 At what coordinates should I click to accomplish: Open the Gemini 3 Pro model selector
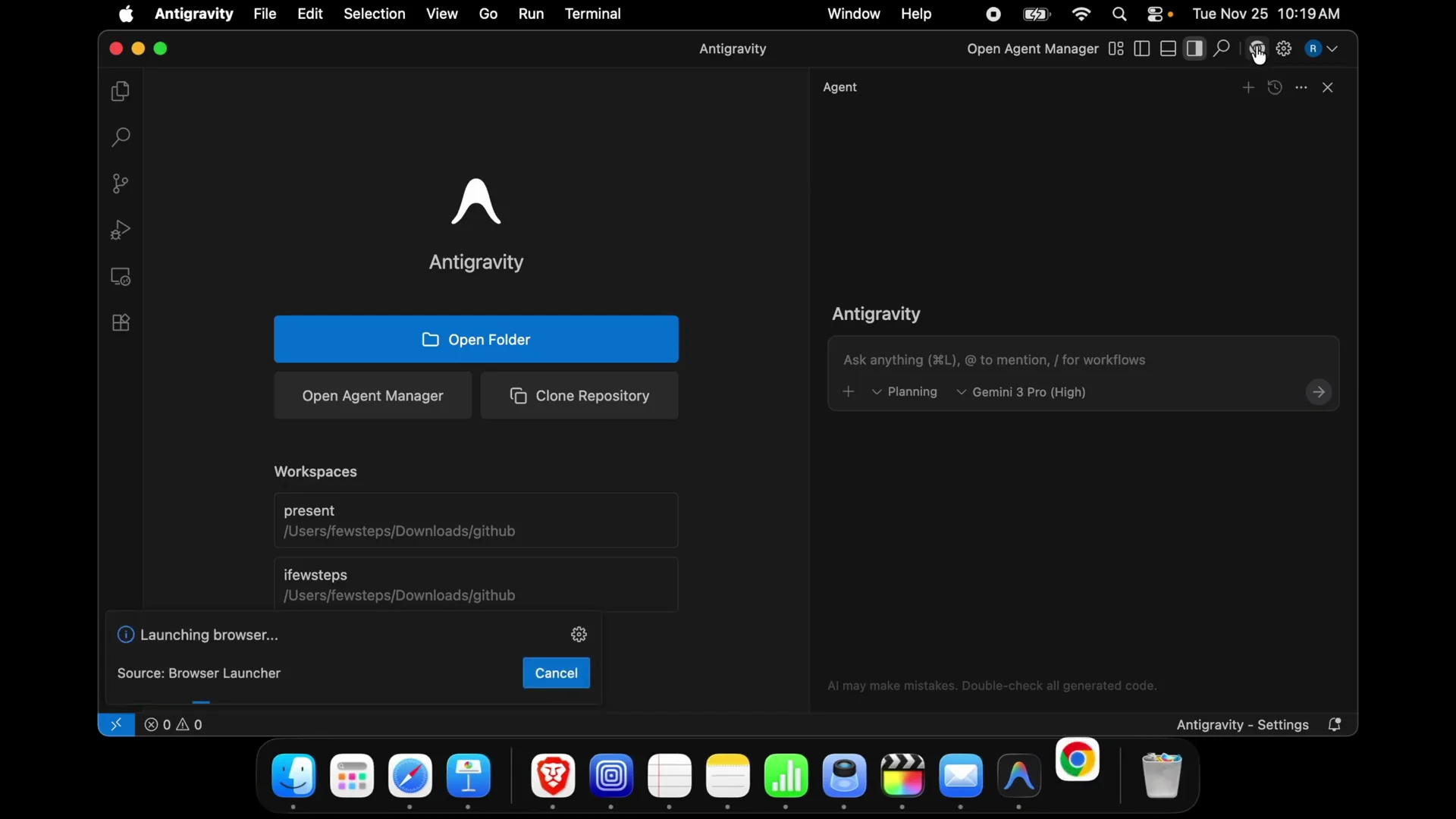tap(1021, 392)
